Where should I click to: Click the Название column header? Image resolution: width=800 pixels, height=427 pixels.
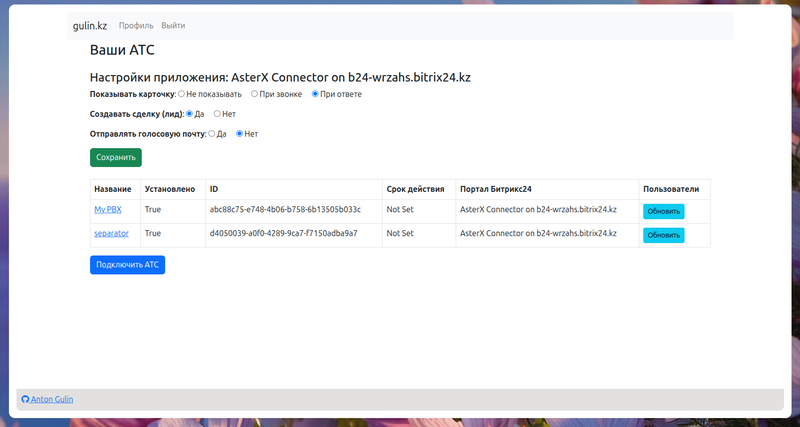(x=113, y=189)
